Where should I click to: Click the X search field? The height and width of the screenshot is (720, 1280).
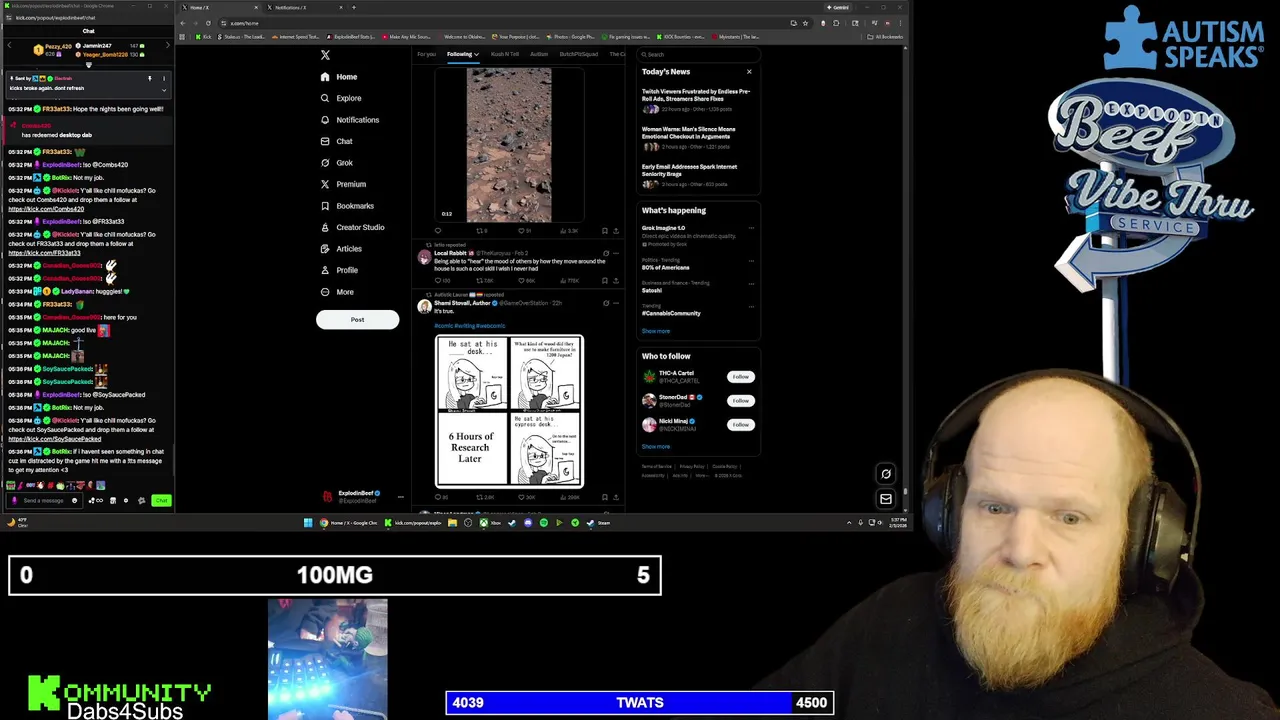[698, 54]
